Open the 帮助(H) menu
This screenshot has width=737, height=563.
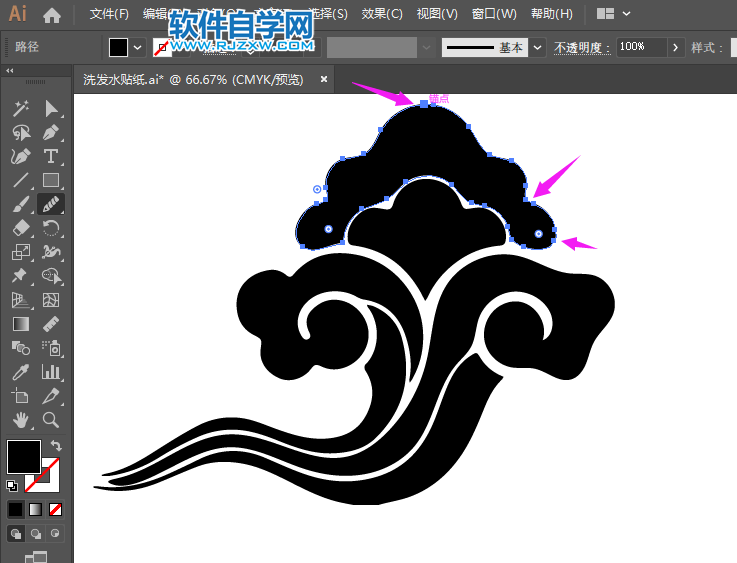tap(552, 14)
